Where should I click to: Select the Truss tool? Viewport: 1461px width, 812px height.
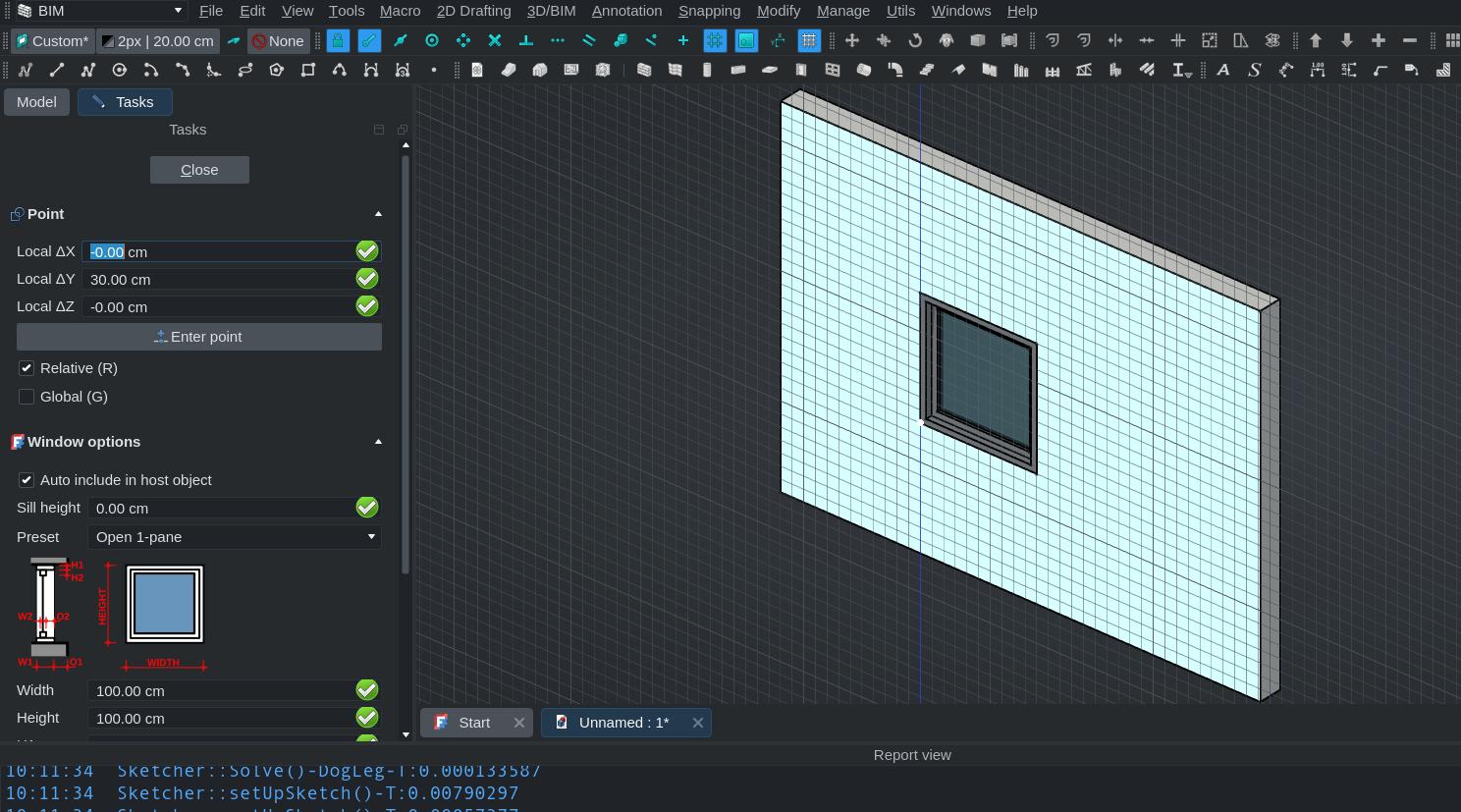[1084, 70]
